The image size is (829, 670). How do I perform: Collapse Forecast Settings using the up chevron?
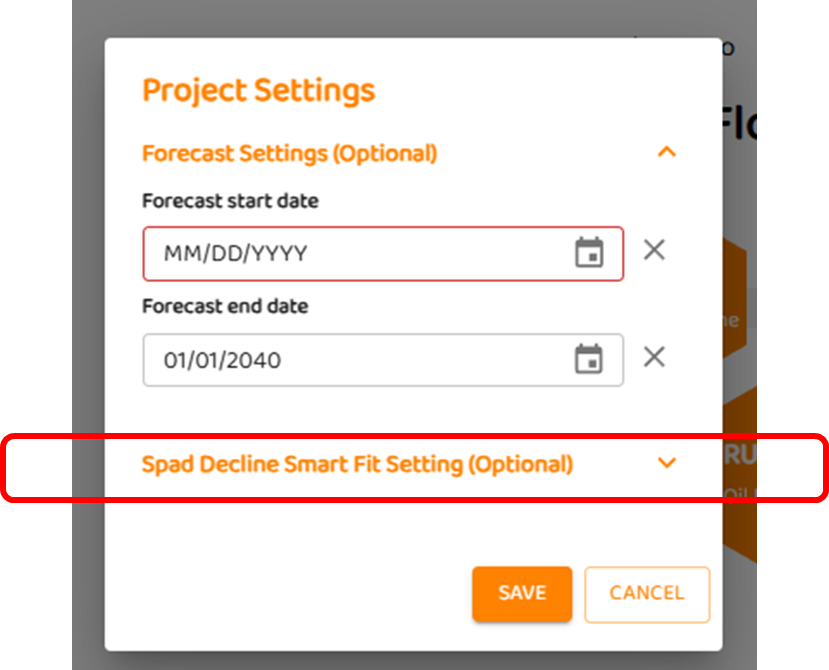(666, 152)
